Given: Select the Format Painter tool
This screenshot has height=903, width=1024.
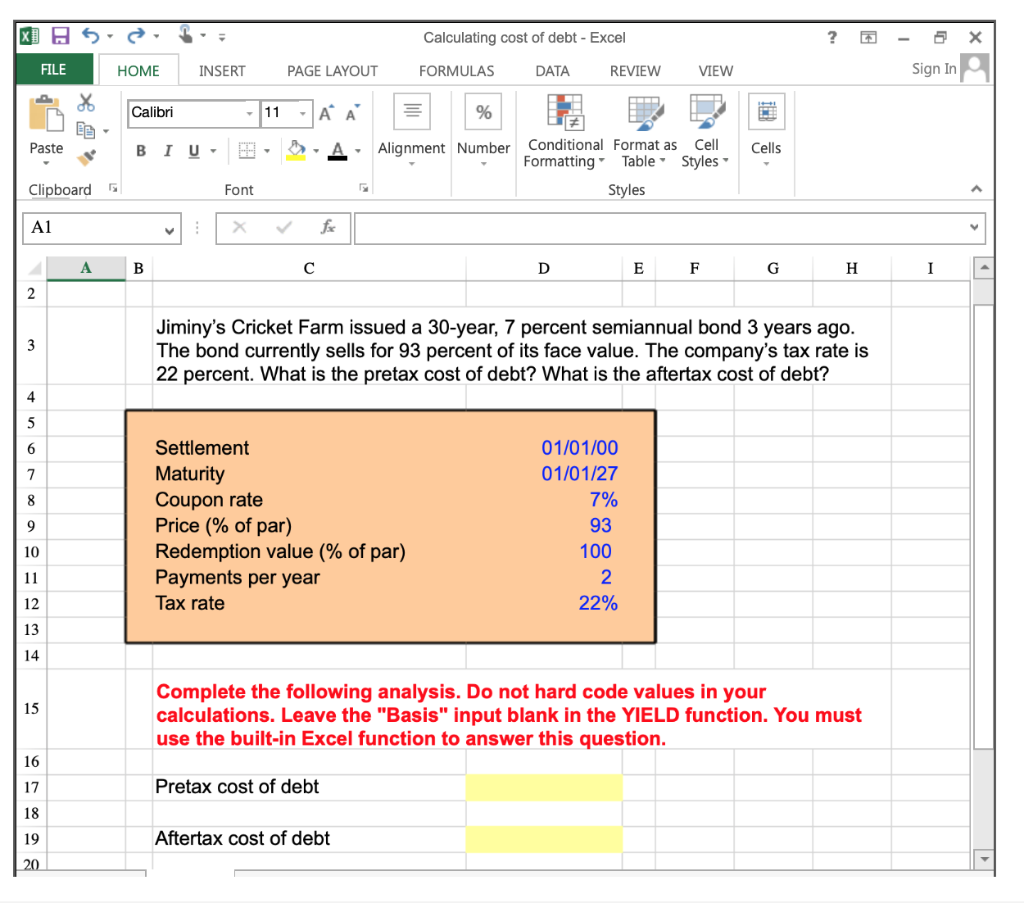Looking at the screenshot, I should (87, 156).
